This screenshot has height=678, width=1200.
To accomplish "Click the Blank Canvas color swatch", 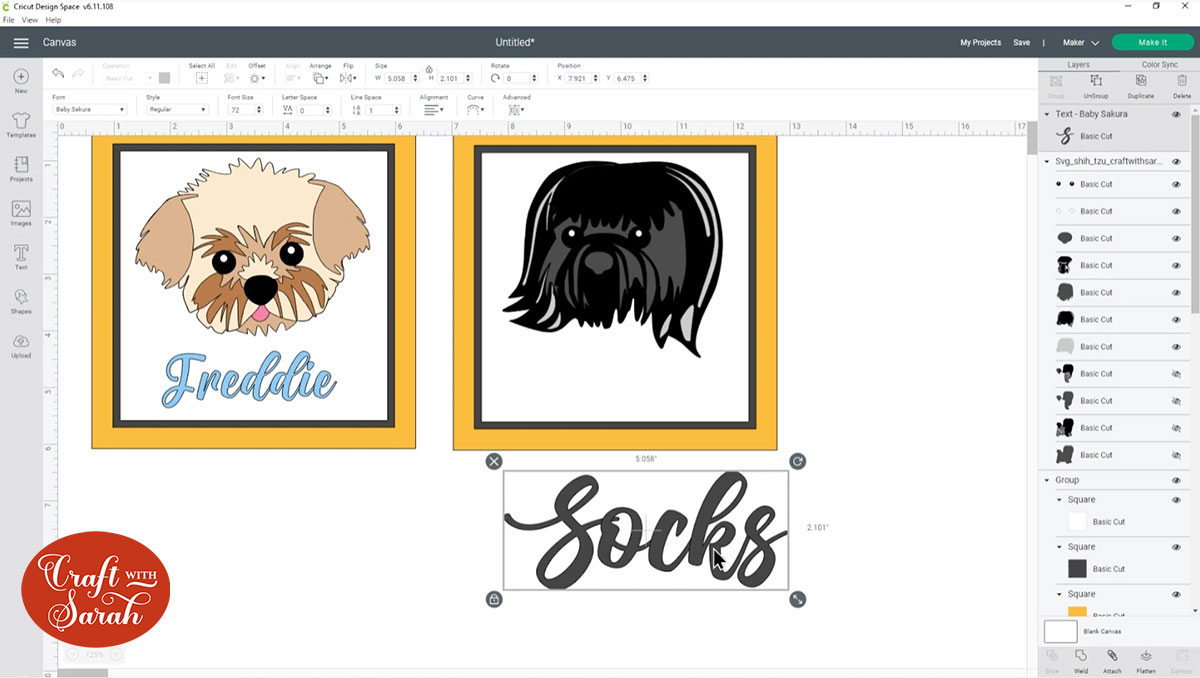I will click(1060, 631).
